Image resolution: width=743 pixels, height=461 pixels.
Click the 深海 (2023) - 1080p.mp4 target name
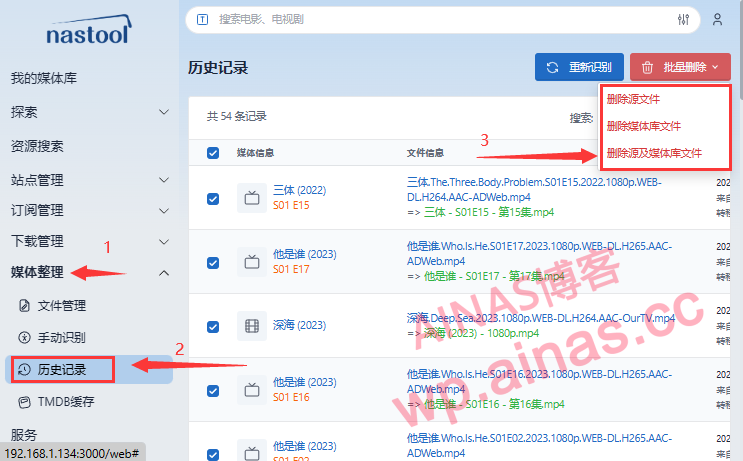481,333
